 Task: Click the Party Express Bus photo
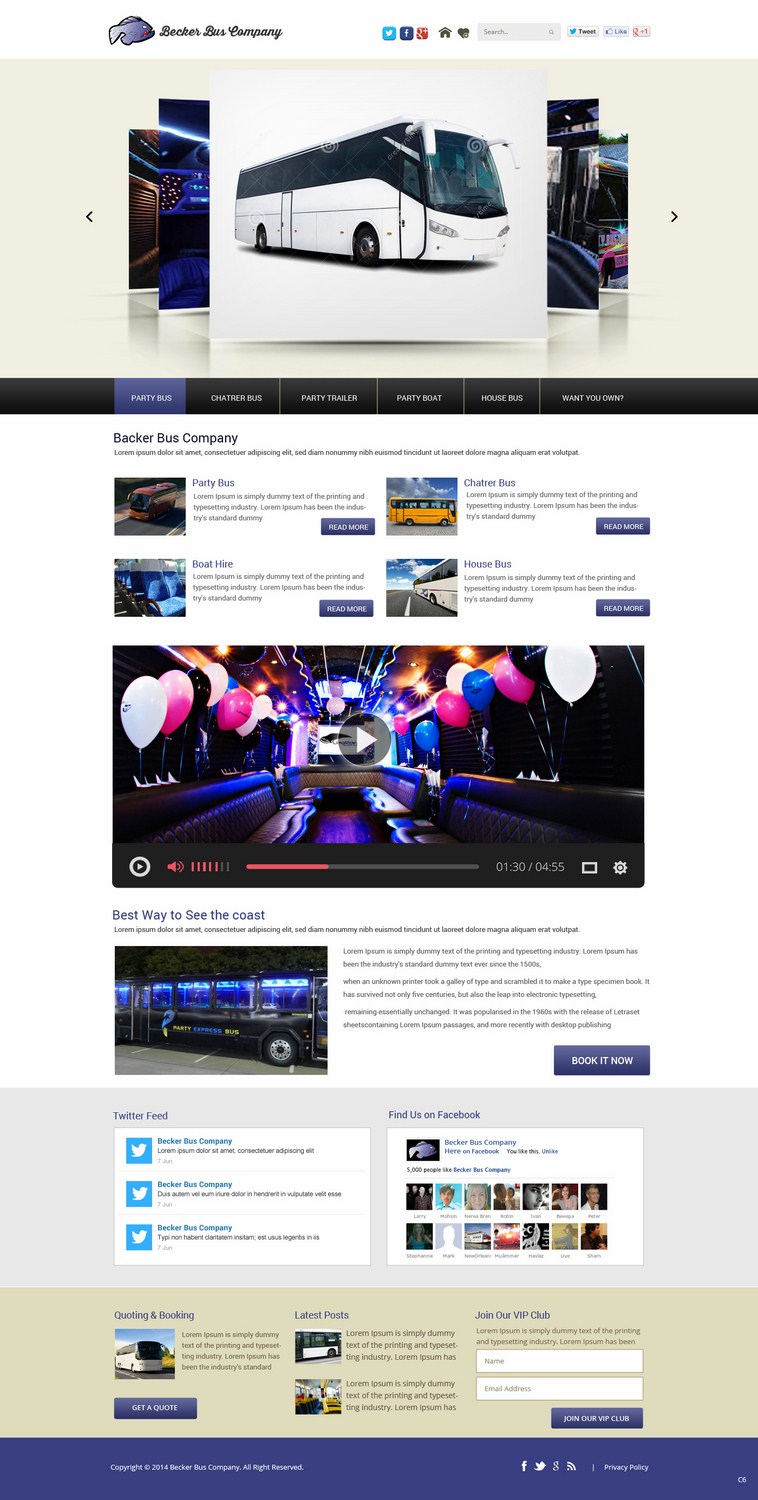221,1011
